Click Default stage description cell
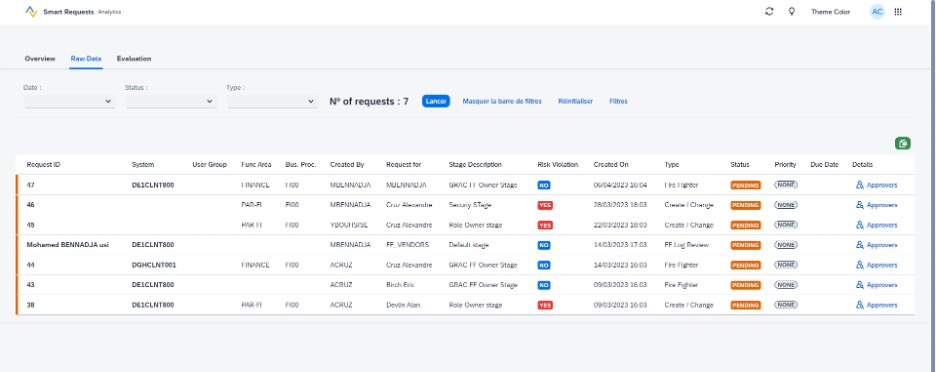 coord(469,245)
